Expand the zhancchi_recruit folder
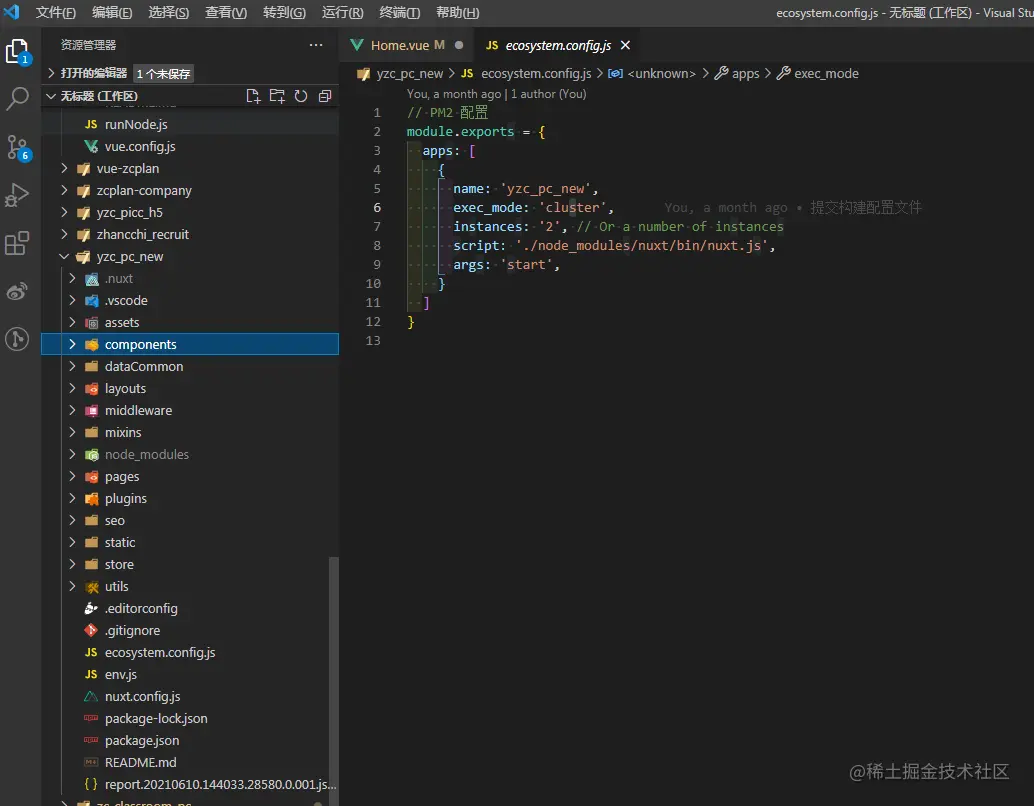 (x=142, y=234)
